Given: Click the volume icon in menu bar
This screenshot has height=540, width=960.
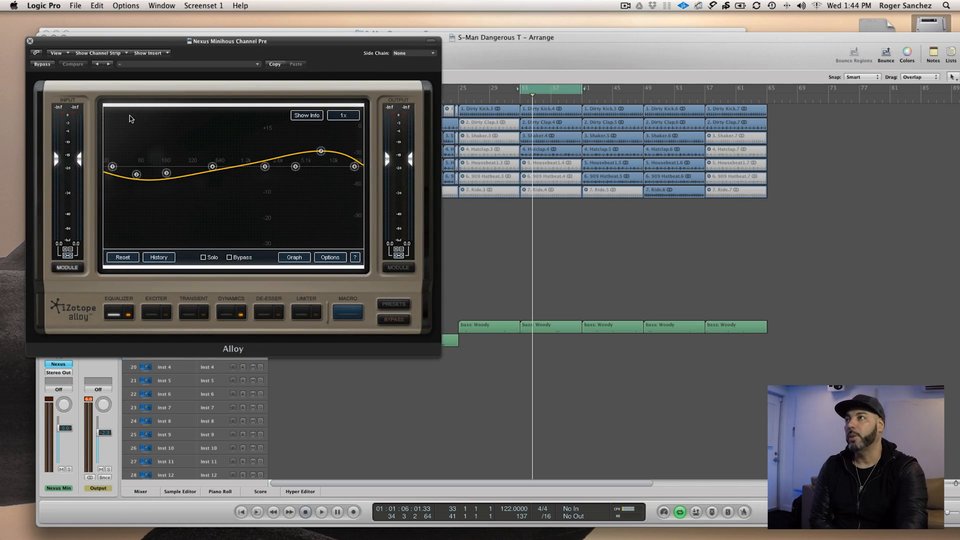Looking at the screenshot, I should click(801, 6).
